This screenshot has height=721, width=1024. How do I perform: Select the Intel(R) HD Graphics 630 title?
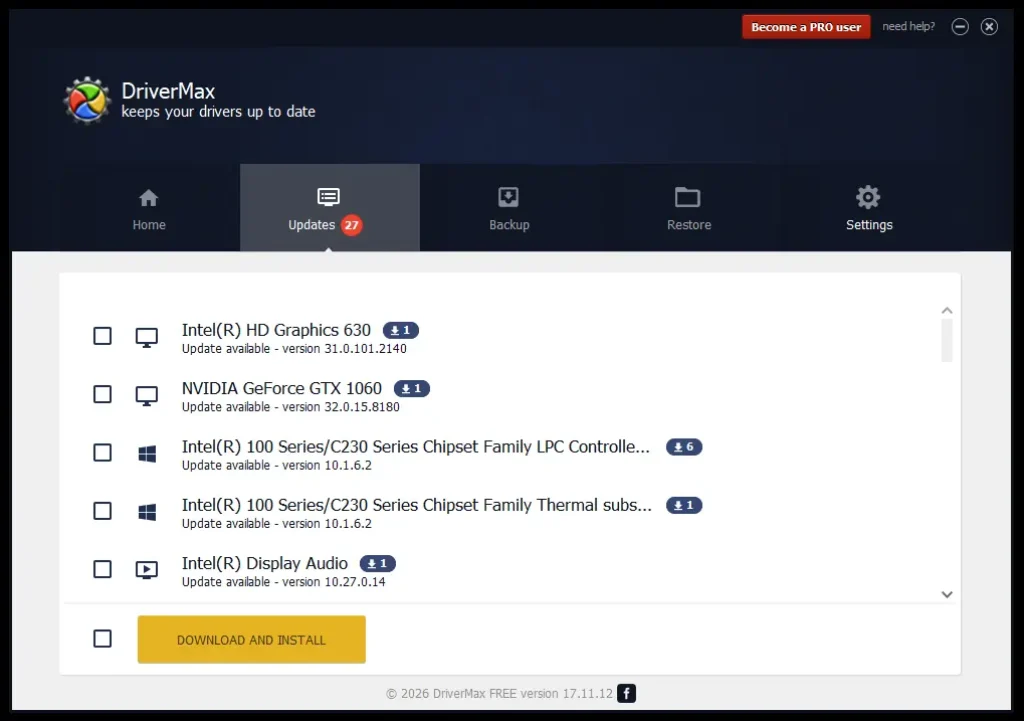pos(276,330)
